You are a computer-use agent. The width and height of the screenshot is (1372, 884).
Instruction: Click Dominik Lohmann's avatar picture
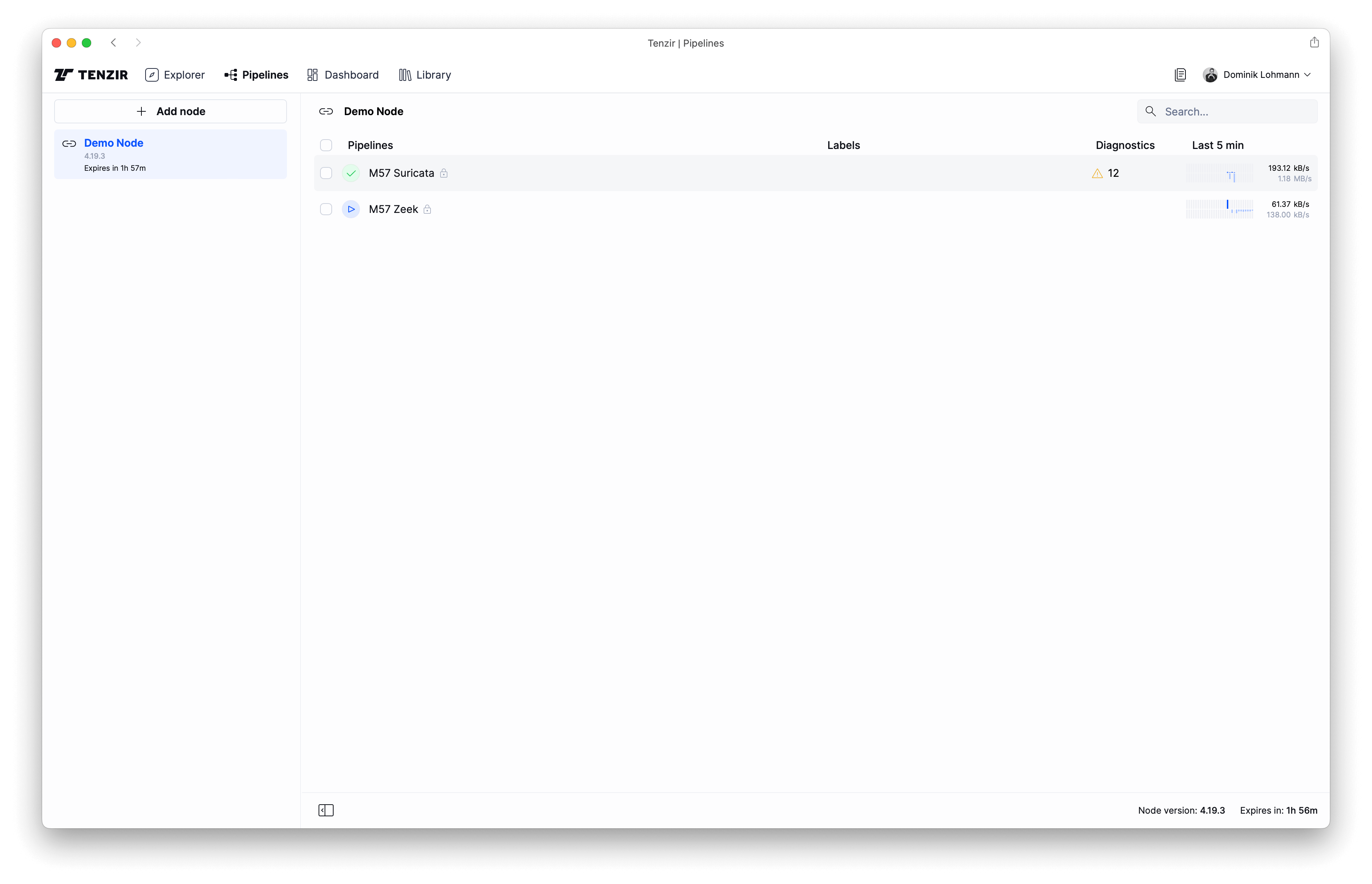pos(1210,74)
